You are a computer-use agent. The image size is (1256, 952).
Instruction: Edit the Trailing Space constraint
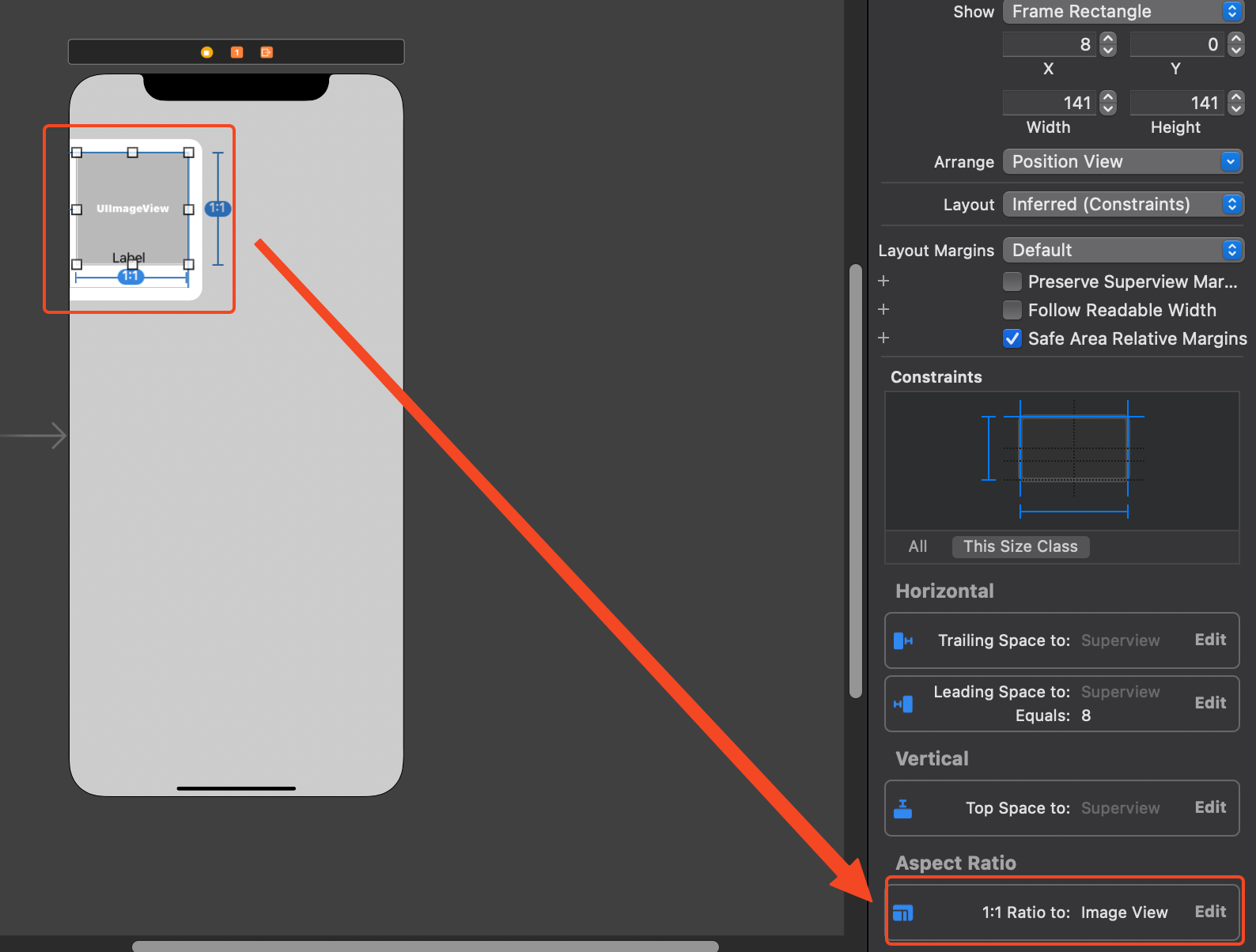(x=1210, y=640)
